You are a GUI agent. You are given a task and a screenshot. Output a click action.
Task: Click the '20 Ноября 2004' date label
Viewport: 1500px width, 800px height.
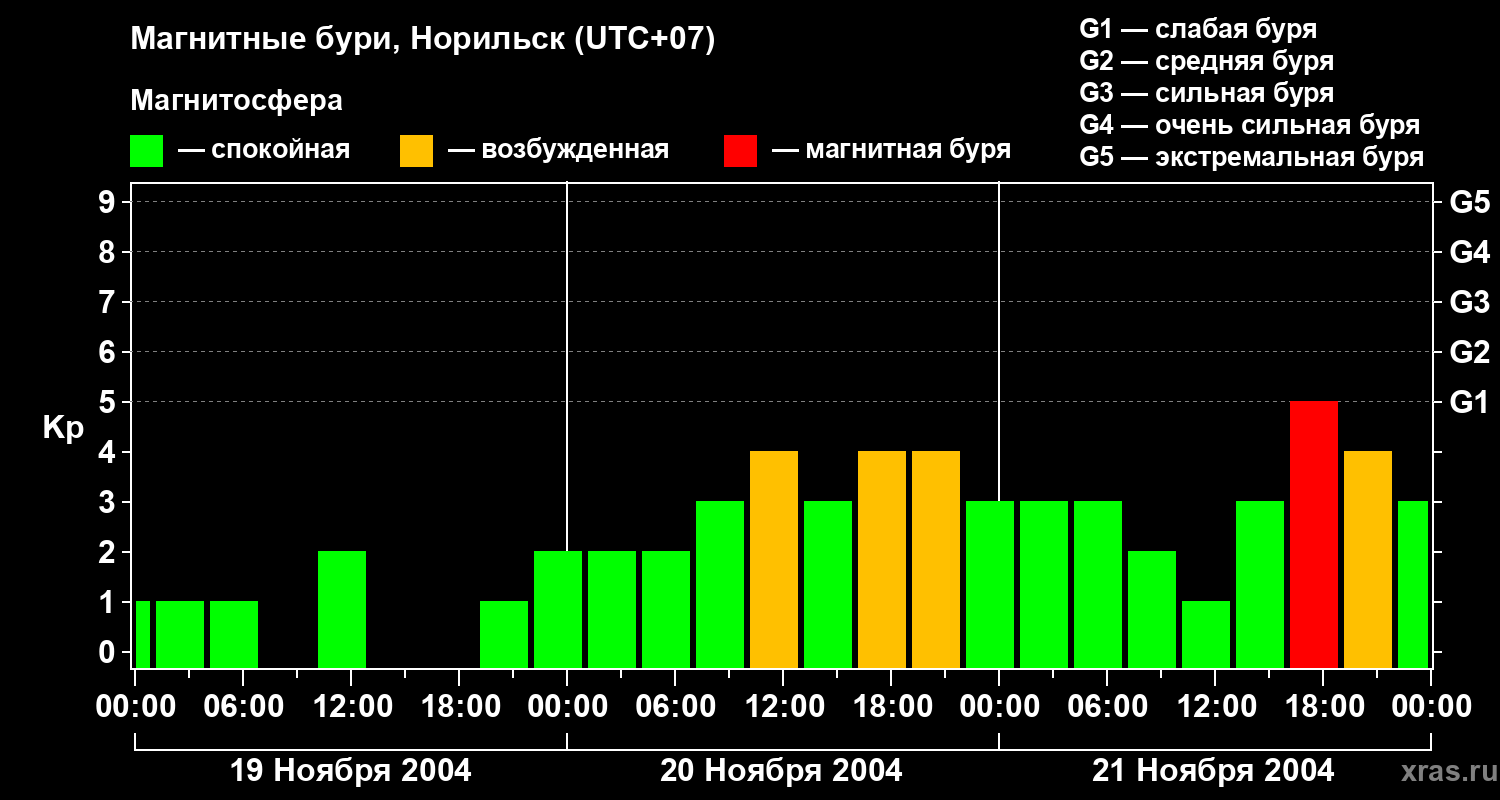(x=781, y=771)
